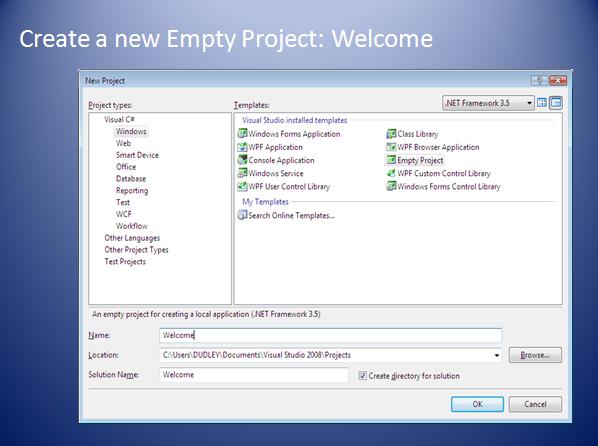Pick the Console Application template icon
598x446 pixels.
pyautogui.click(x=242, y=160)
